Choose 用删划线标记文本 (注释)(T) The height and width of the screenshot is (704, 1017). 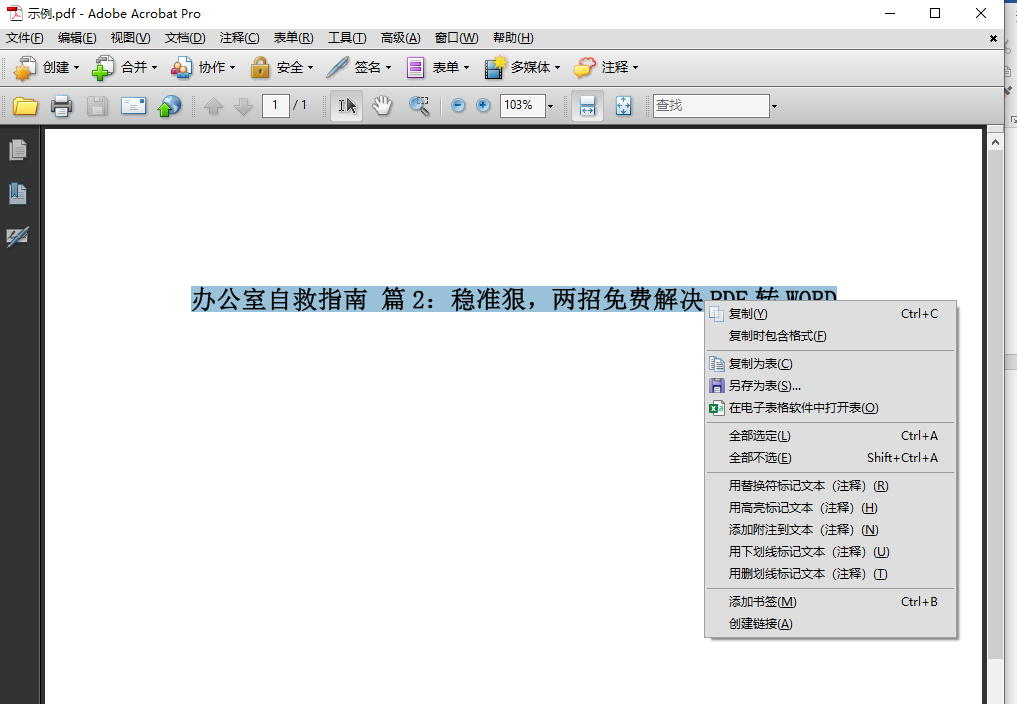(x=830, y=574)
